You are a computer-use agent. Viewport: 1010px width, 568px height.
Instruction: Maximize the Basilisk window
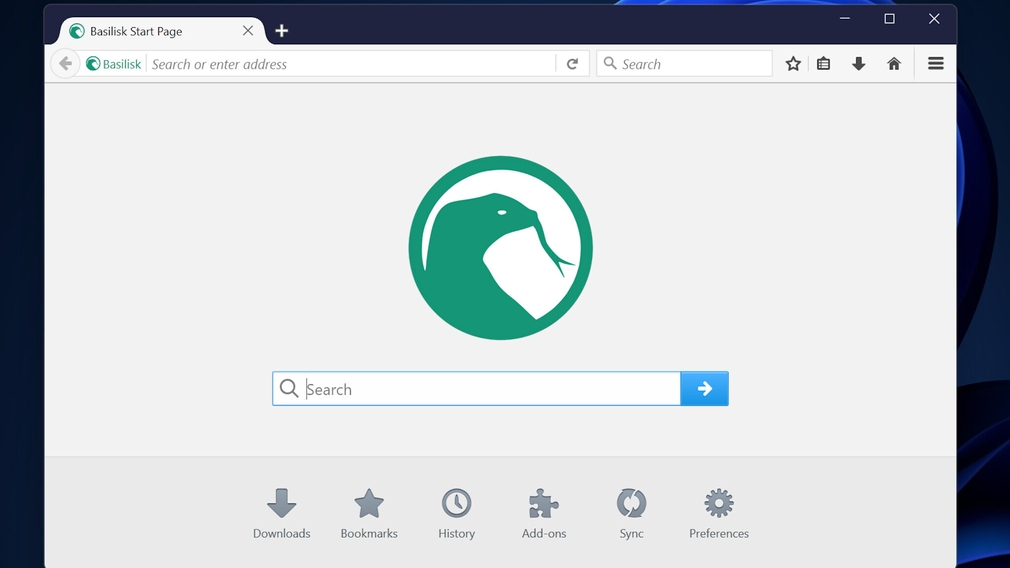tap(889, 19)
